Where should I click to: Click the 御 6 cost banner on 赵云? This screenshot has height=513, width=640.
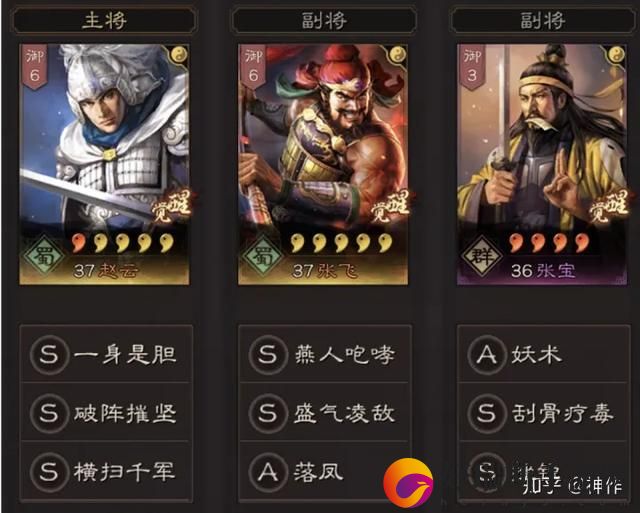point(34,67)
